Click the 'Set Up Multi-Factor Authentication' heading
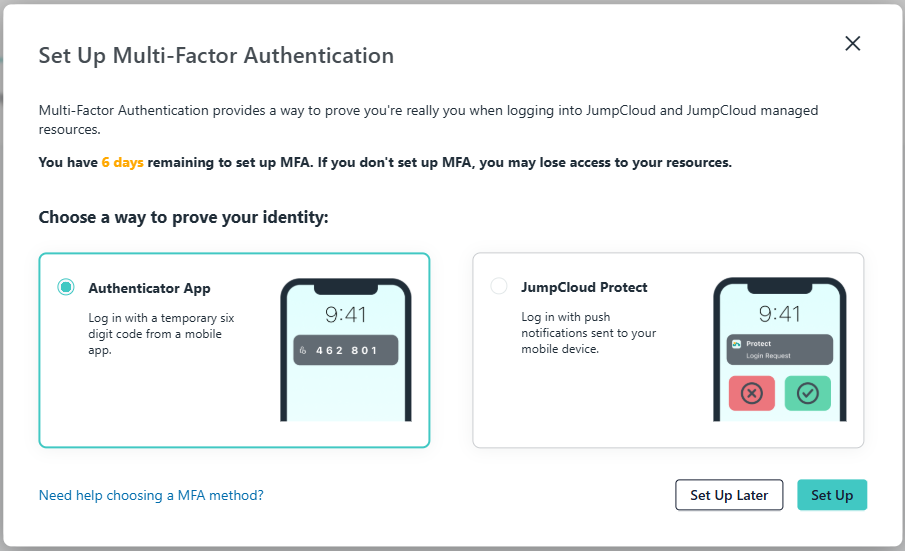The image size is (905, 551). click(216, 55)
